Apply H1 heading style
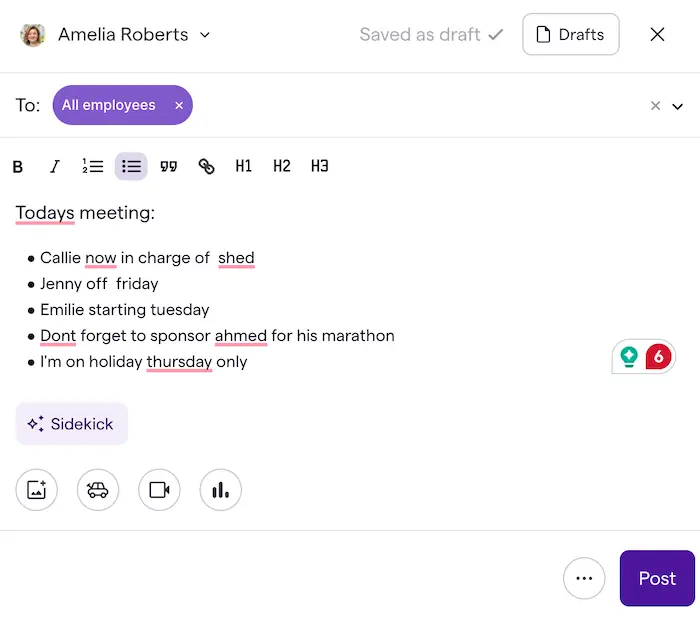Viewport: 700px width, 622px height. pyautogui.click(x=243, y=166)
